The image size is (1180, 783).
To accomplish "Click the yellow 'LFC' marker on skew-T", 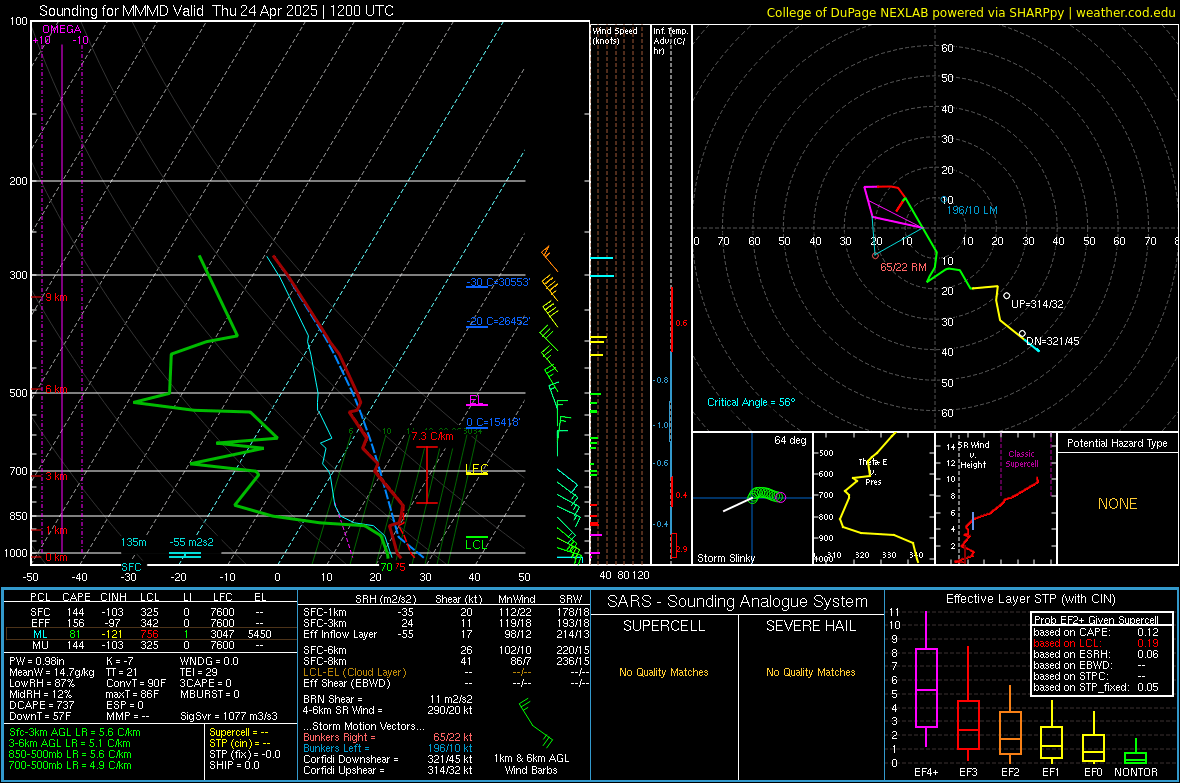I will click(x=477, y=469).
